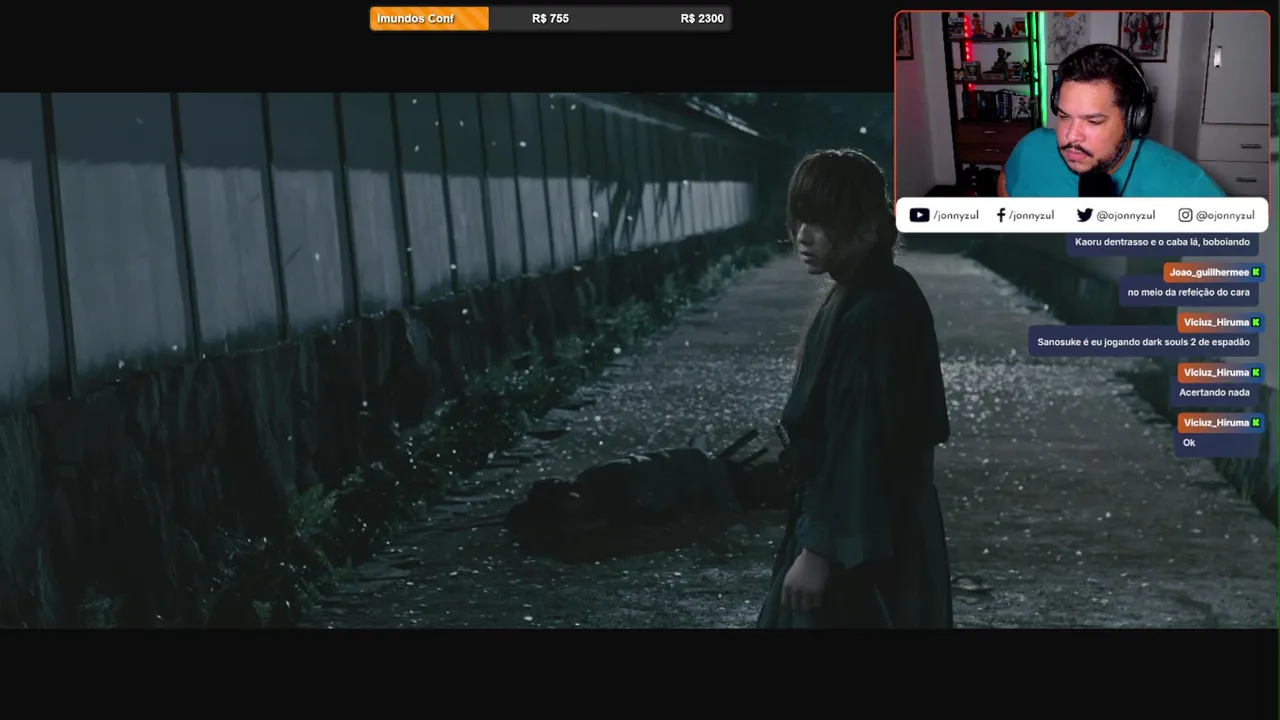Select the @ojonnyzul Instagram handle
This screenshot has height=720, width=1280.
tap(1225, 215)
